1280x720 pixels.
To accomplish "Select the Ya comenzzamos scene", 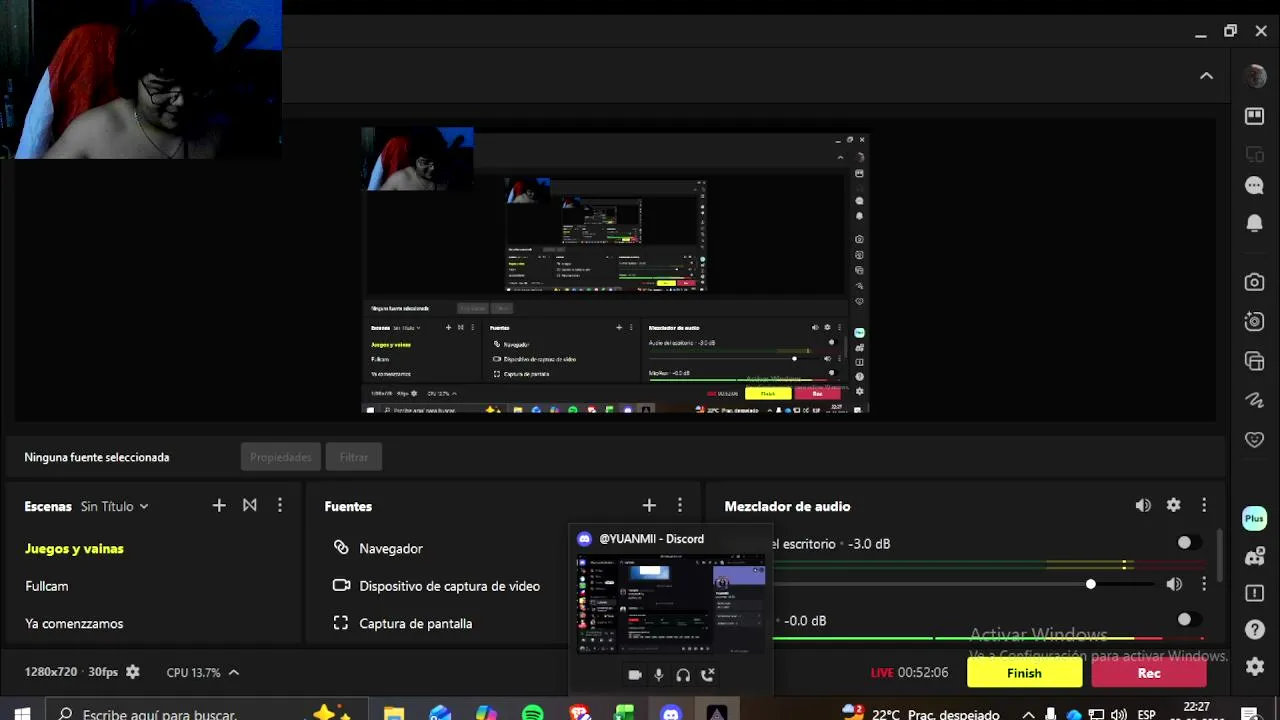I will tap(74, 623).
